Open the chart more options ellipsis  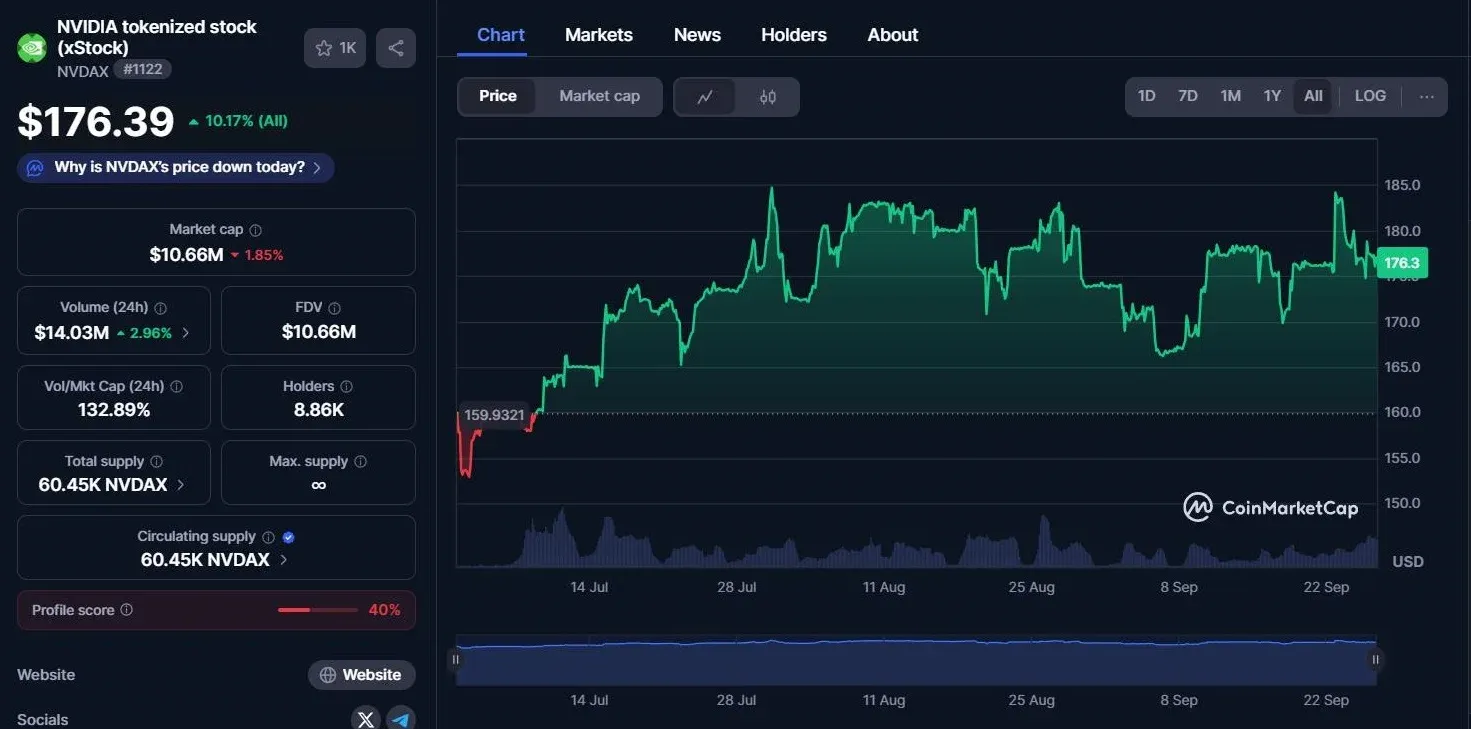point(1427,97)
